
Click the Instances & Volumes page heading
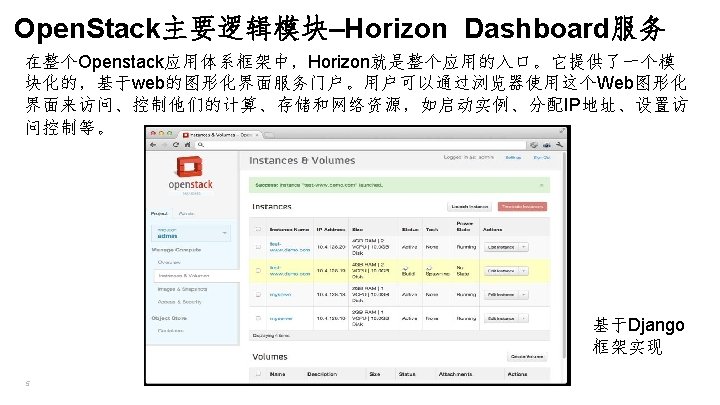coord(302,160)
